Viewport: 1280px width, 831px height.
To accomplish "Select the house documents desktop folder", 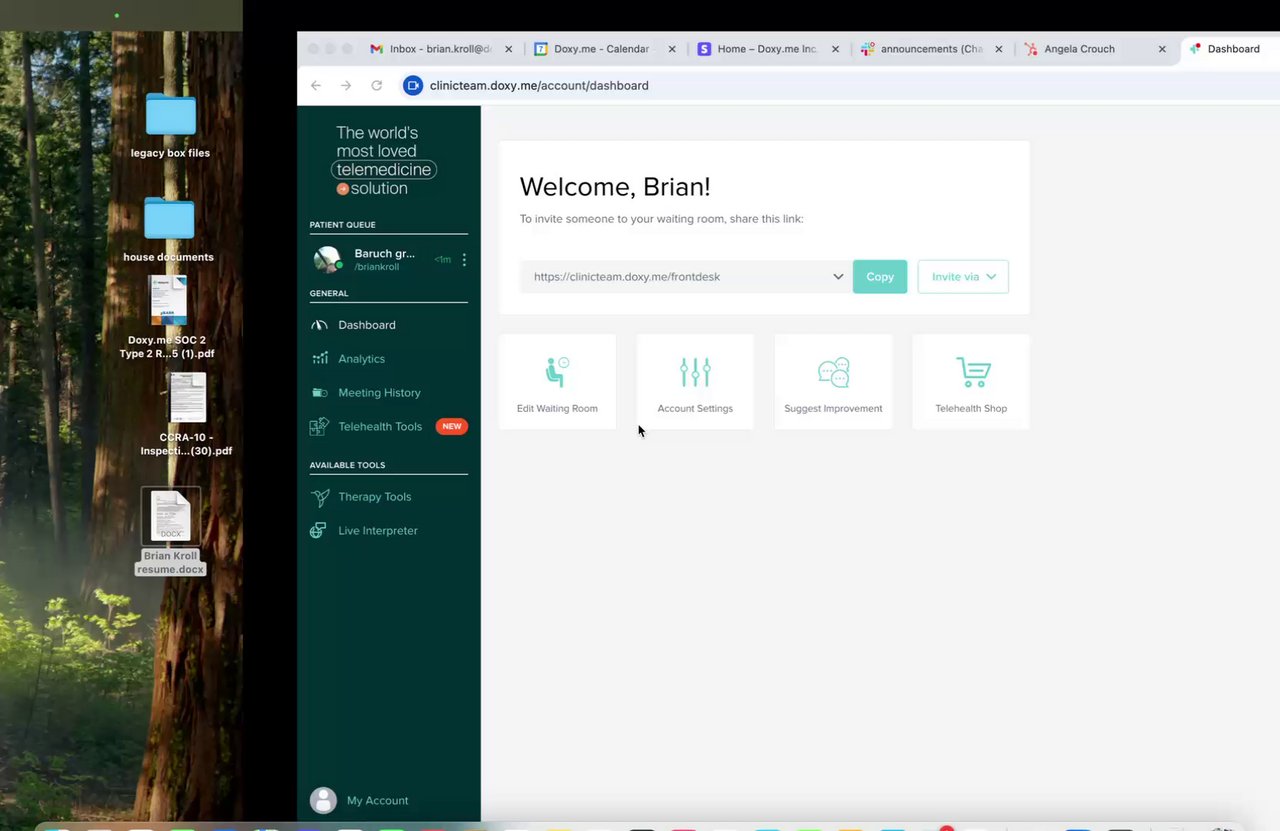I will tap(169, 229).
